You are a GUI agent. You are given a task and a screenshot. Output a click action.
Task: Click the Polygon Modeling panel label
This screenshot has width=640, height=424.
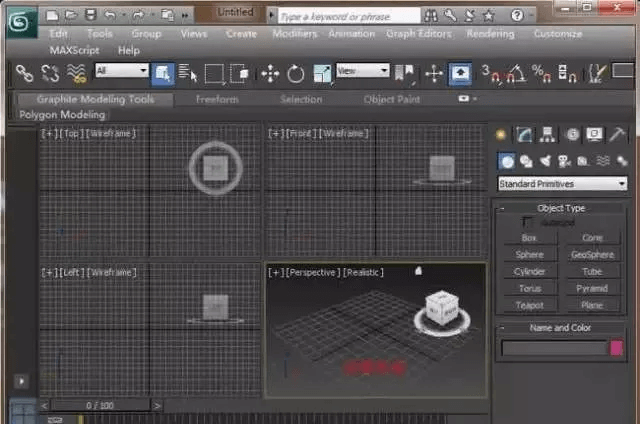click(62, 115)
